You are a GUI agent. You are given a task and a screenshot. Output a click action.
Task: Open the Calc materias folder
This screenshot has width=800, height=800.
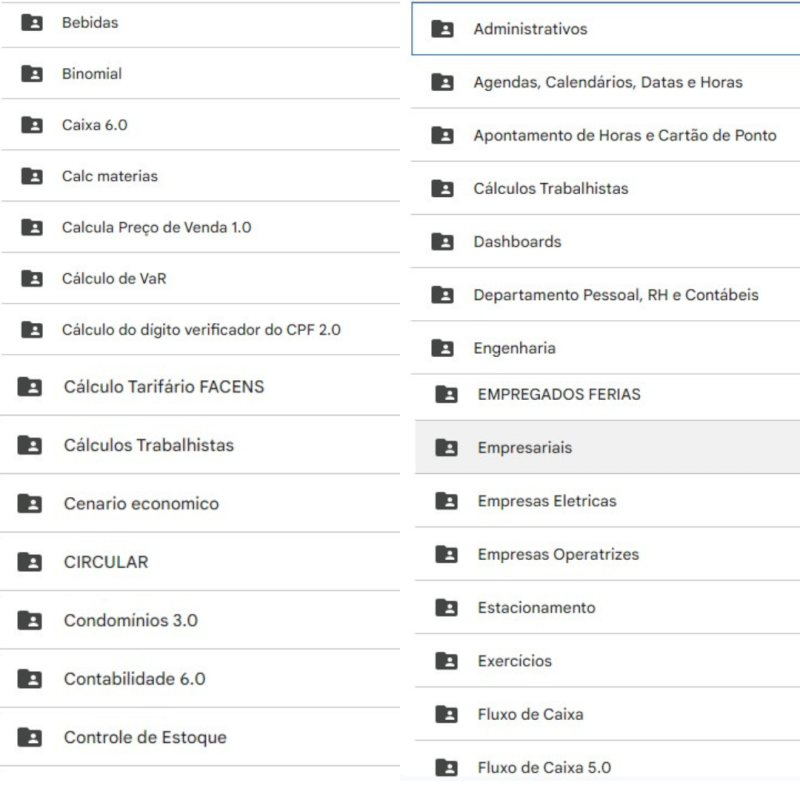pos(110,176)
